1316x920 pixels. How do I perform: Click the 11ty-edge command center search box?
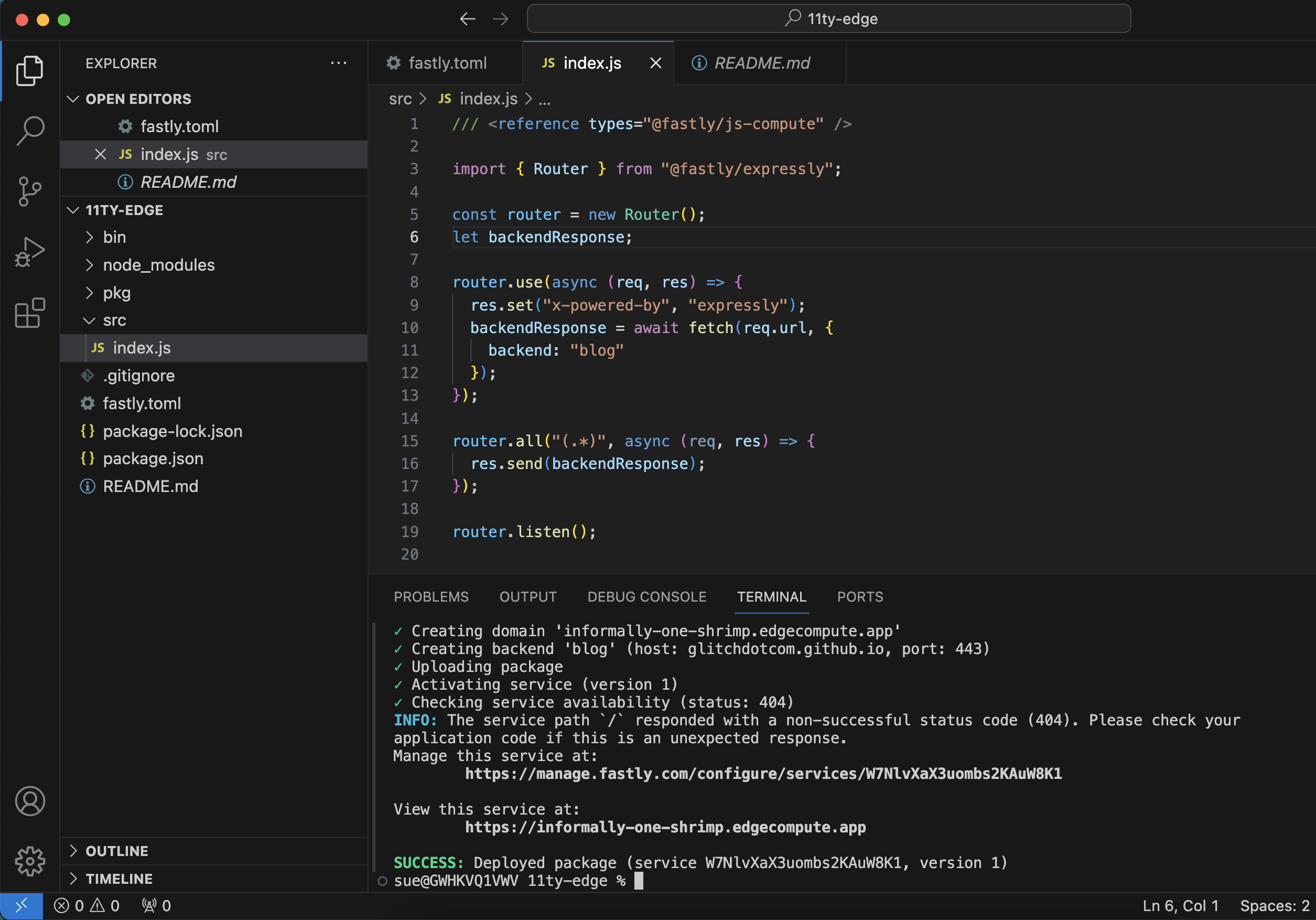829,19
